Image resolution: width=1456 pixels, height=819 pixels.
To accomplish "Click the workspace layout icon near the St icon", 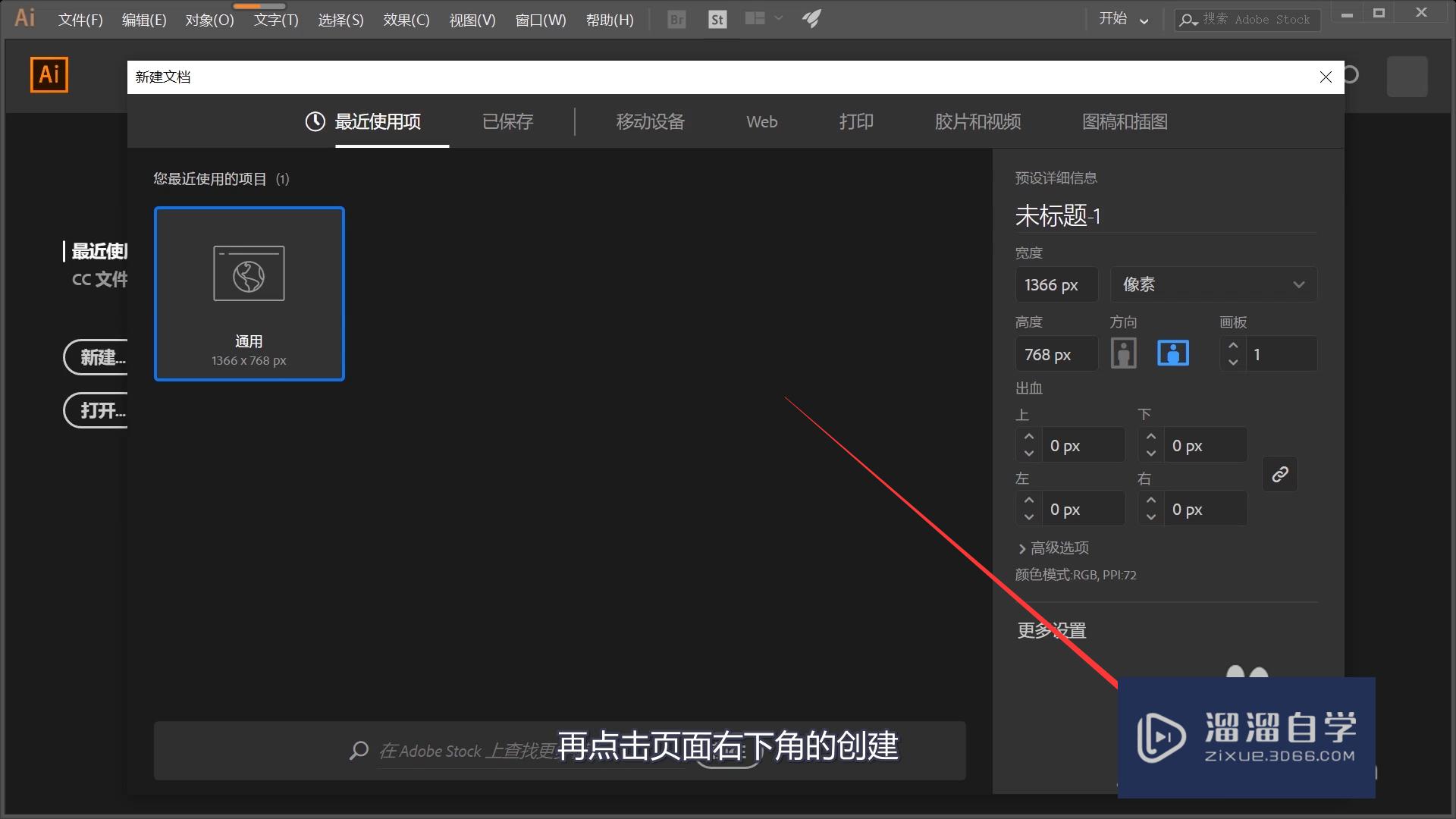I will pyautogui.click(x=755, y=19).
